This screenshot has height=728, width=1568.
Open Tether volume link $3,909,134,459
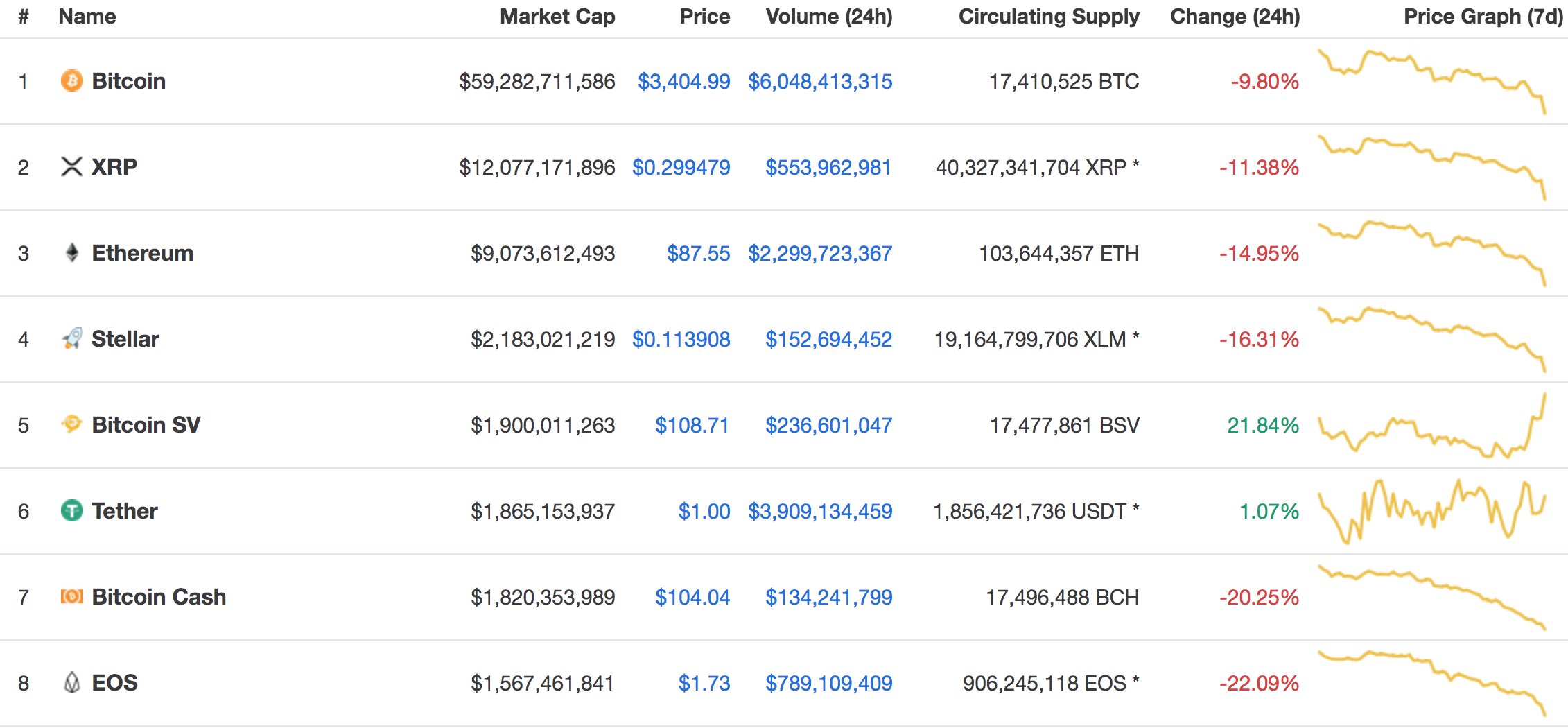click(x=820, y=511)
